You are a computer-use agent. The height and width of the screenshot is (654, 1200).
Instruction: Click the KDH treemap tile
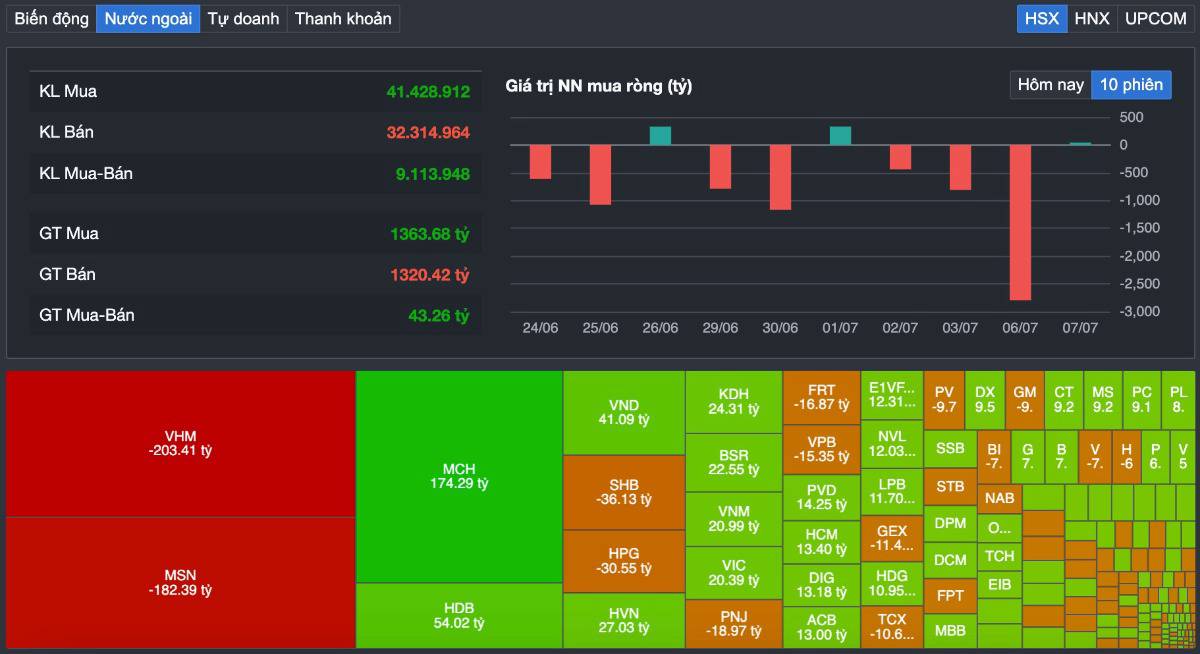click(733, 401)
